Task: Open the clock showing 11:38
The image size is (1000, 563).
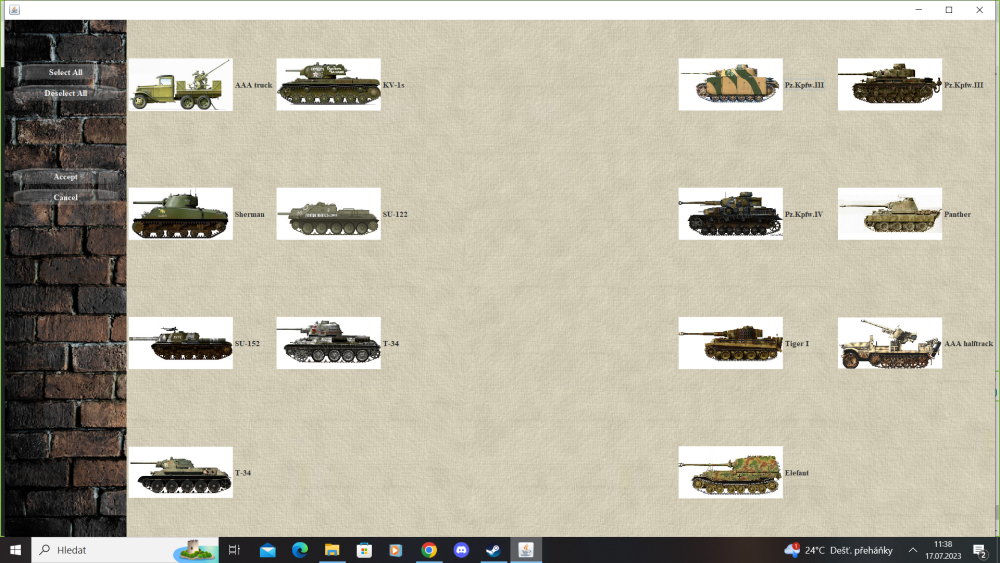Action: tap(943, 550)
